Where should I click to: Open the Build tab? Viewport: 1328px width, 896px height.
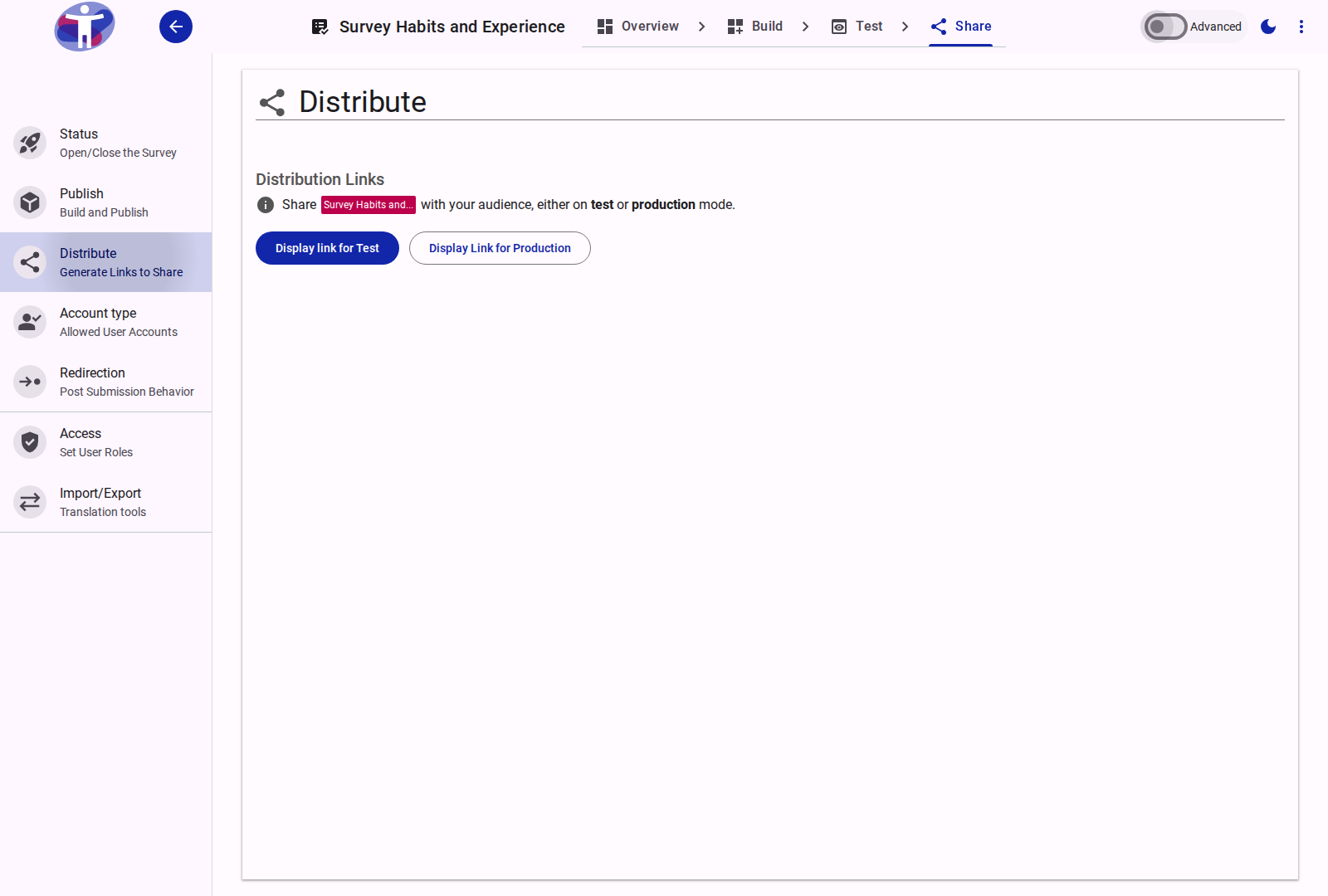click(x=754, y=27)
